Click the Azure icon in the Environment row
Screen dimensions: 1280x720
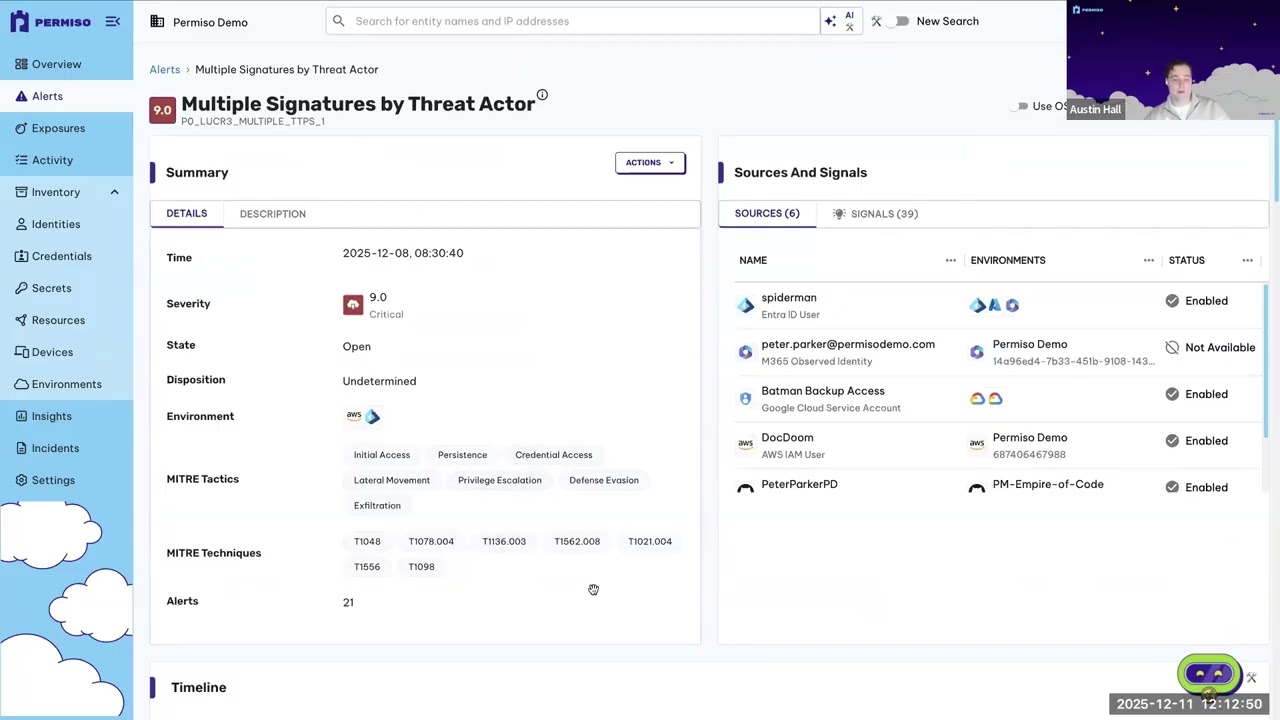coord(373,417)
